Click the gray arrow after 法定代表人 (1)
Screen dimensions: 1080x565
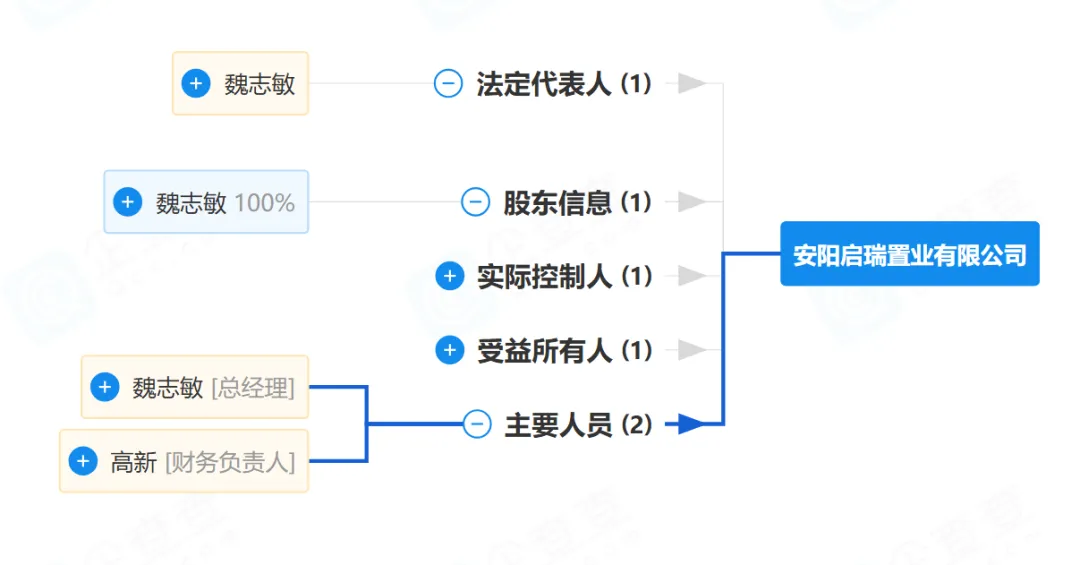pos(691,84)
